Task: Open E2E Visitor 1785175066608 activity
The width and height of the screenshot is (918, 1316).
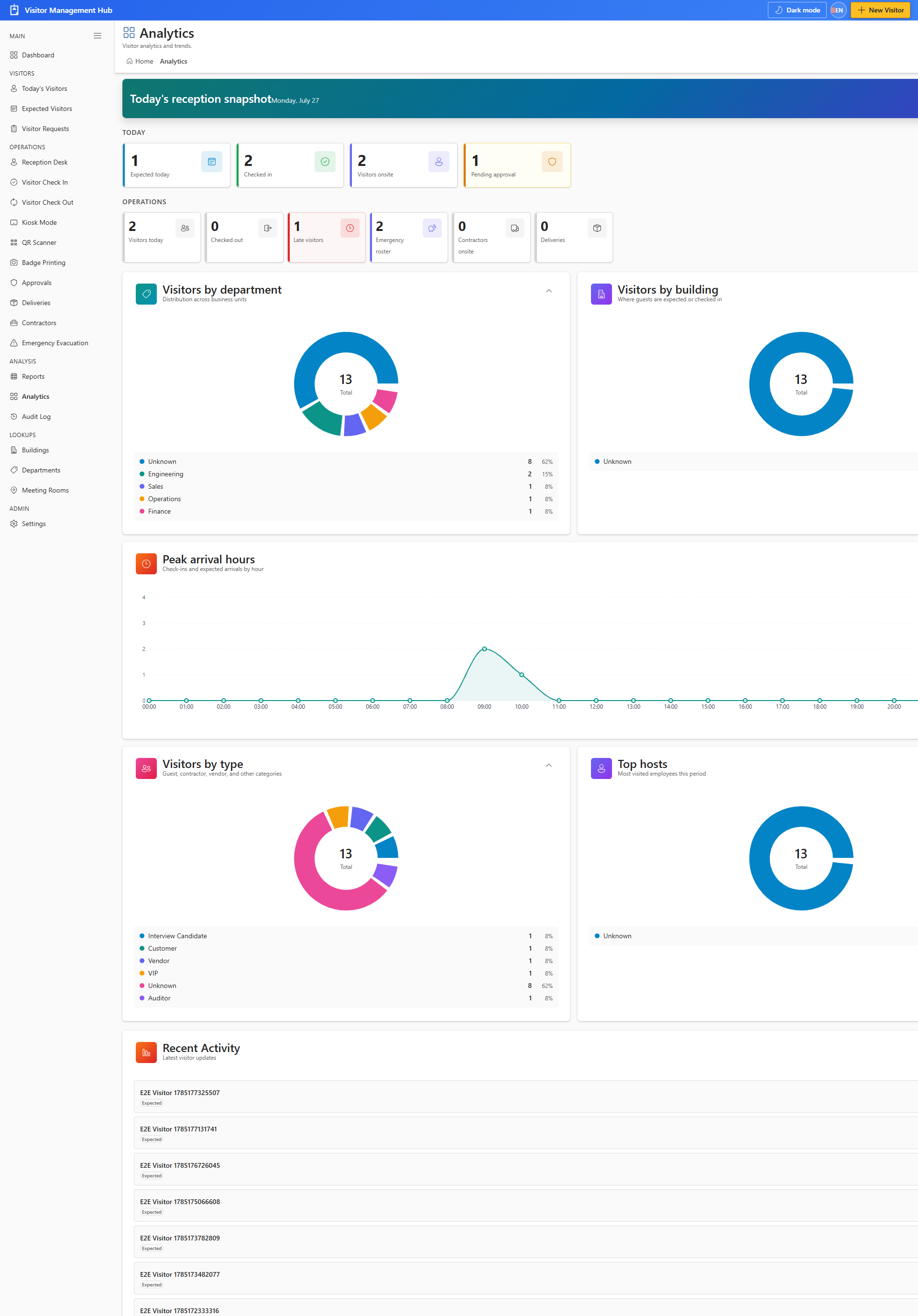Action: tap(526, 1206)
